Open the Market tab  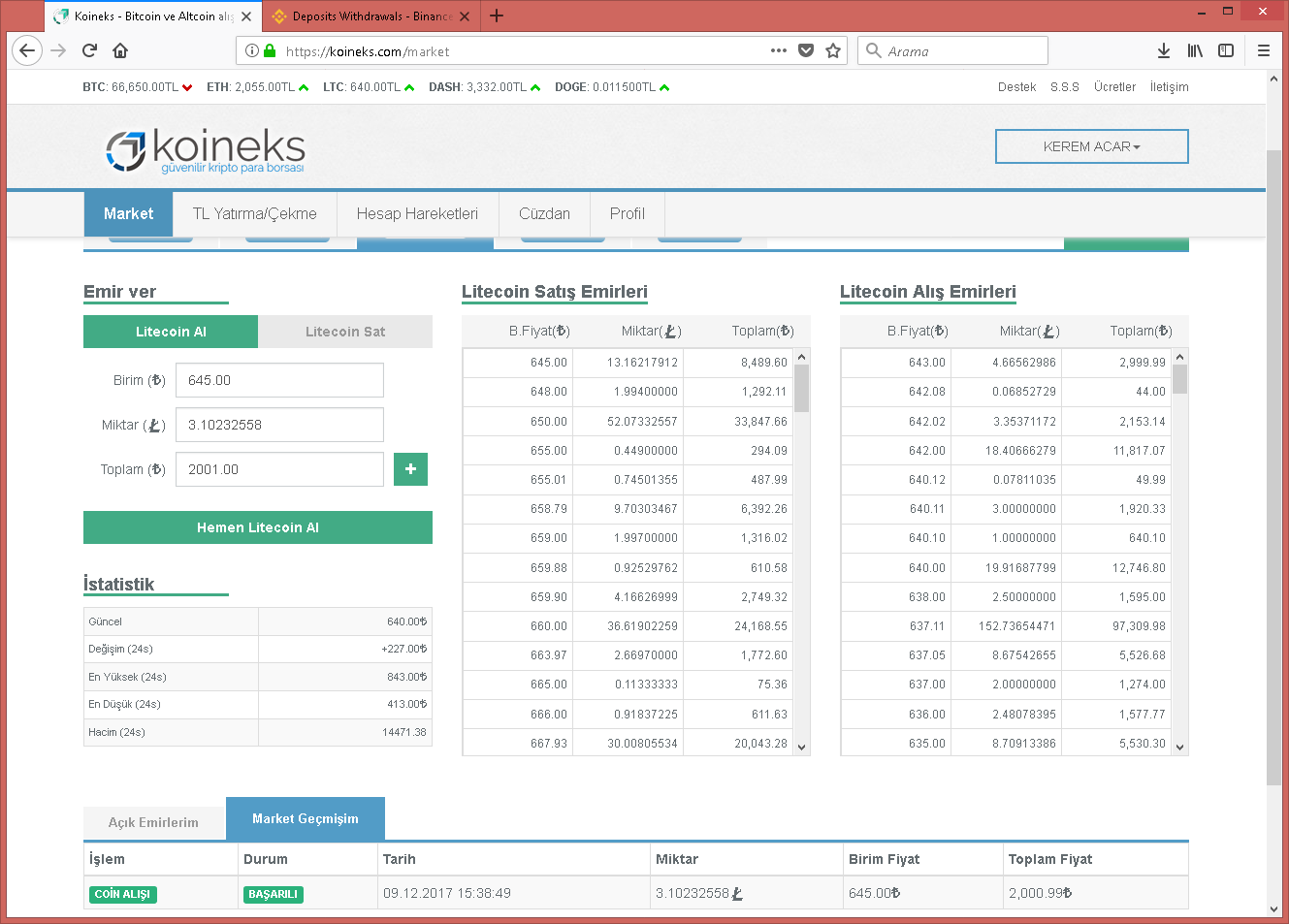click(128, 213)
